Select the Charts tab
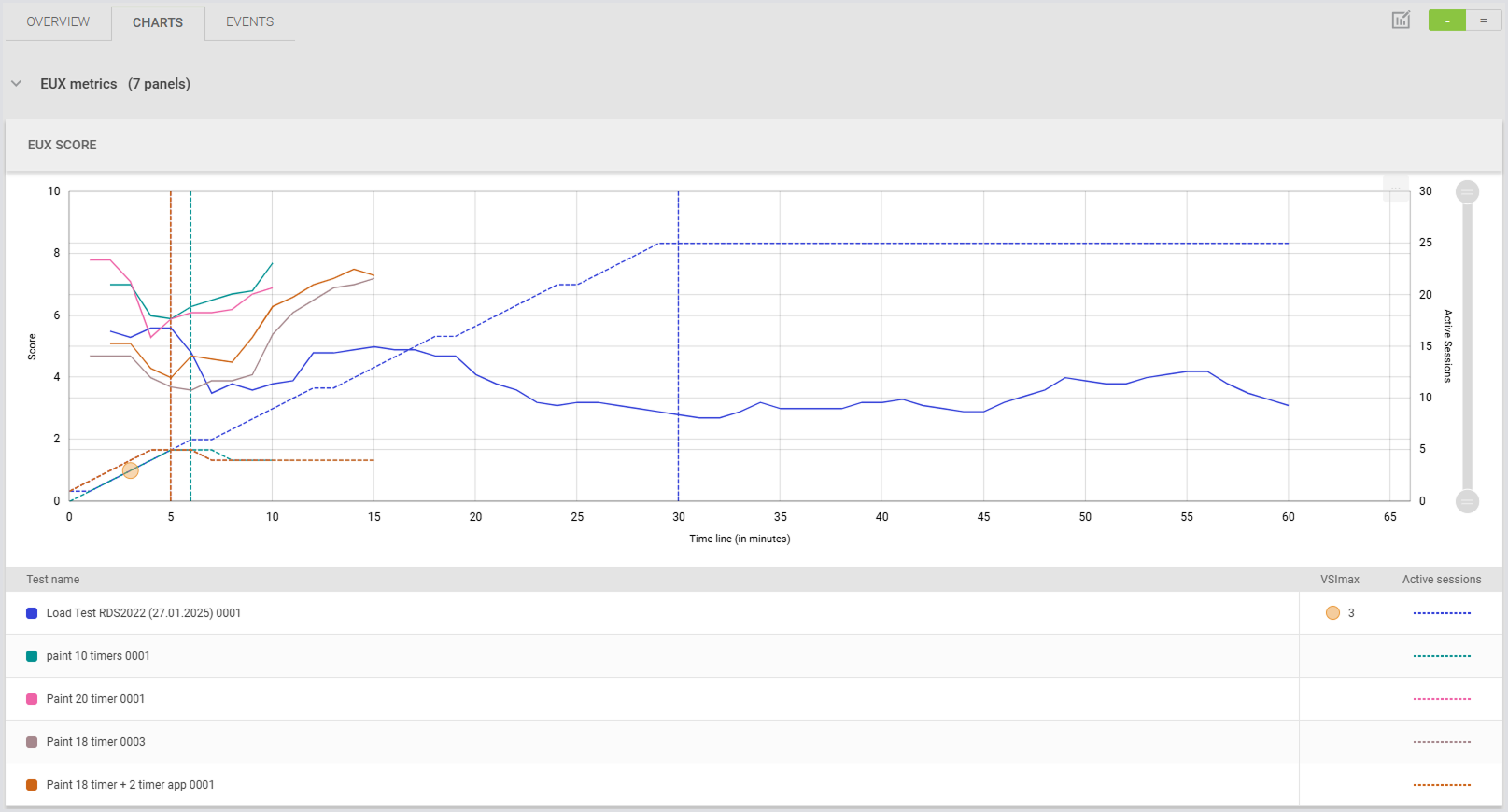The image size is (1508, 812). point(158,22)
